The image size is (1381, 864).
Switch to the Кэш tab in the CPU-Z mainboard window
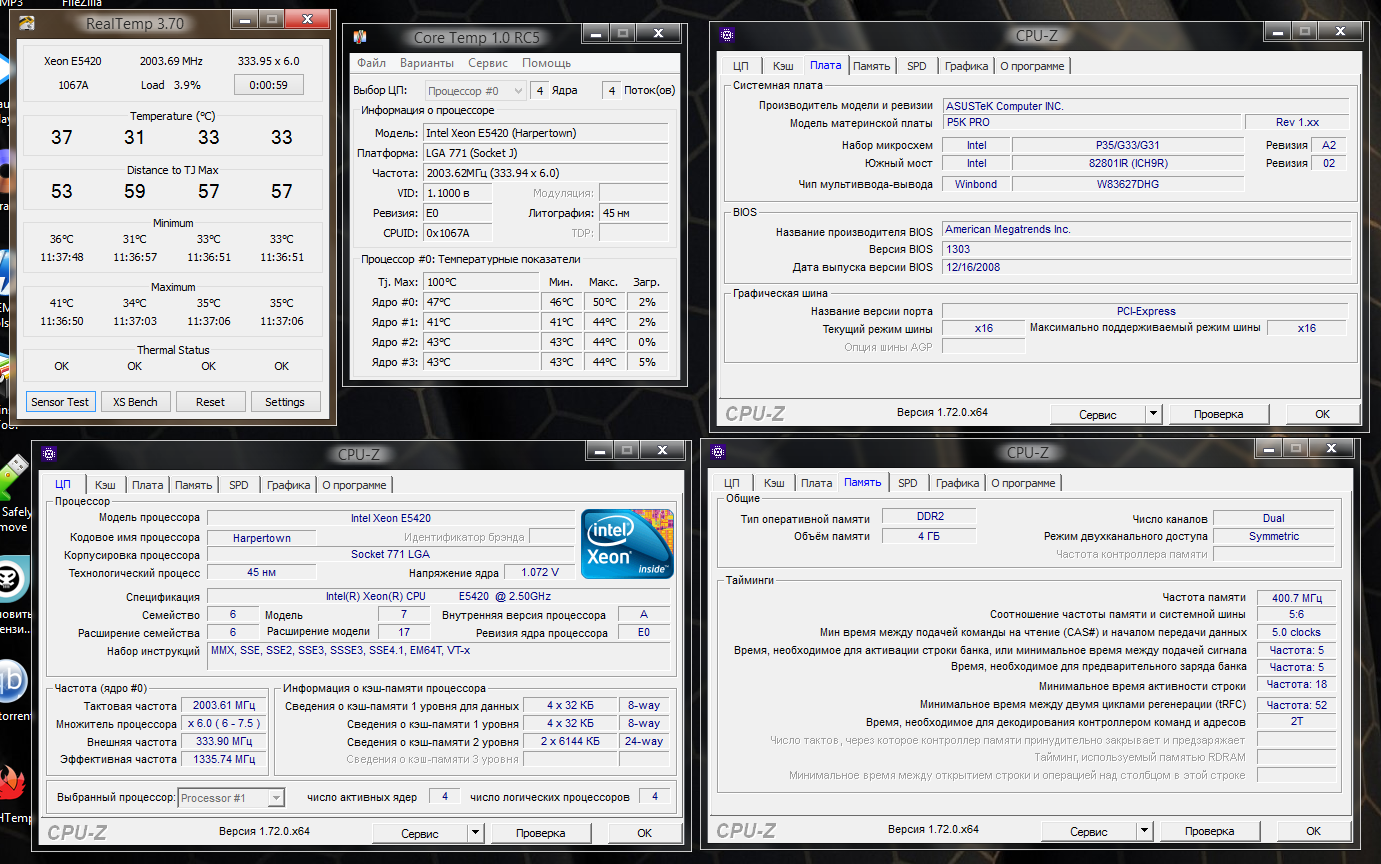point(783,66)
